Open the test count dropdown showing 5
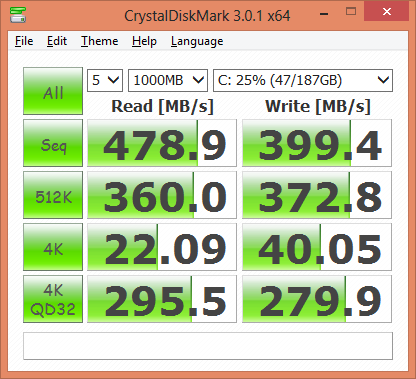 [105, 80]
